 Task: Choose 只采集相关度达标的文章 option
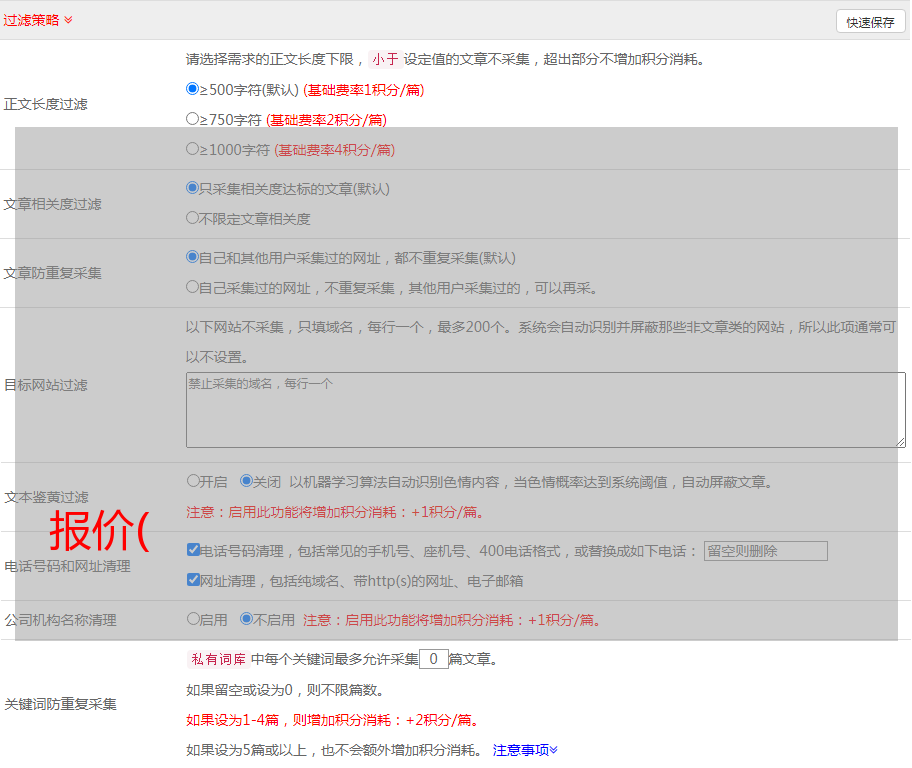coord(193,187)
